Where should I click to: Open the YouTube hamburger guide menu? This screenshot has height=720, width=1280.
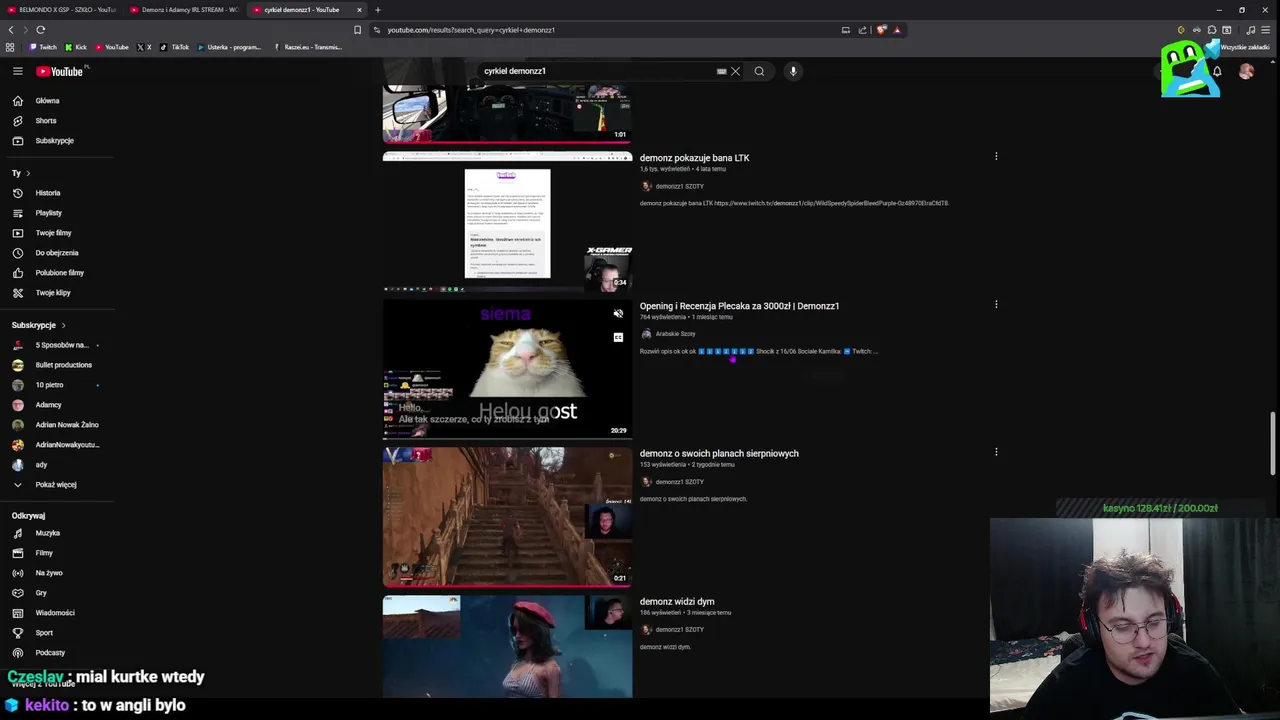pyautogui.click(x=17, y=71)
